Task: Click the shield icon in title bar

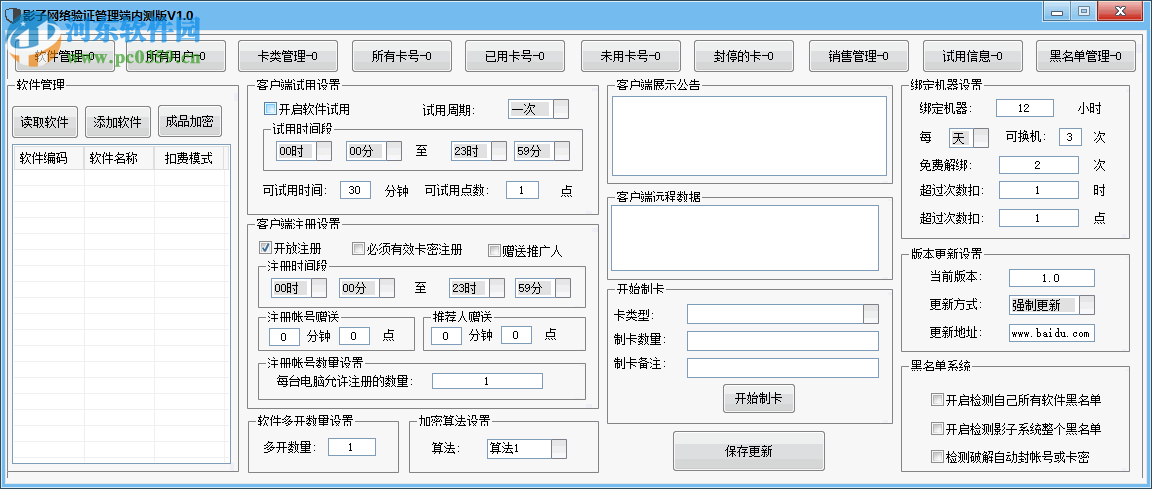Action: tap(11, 15)
